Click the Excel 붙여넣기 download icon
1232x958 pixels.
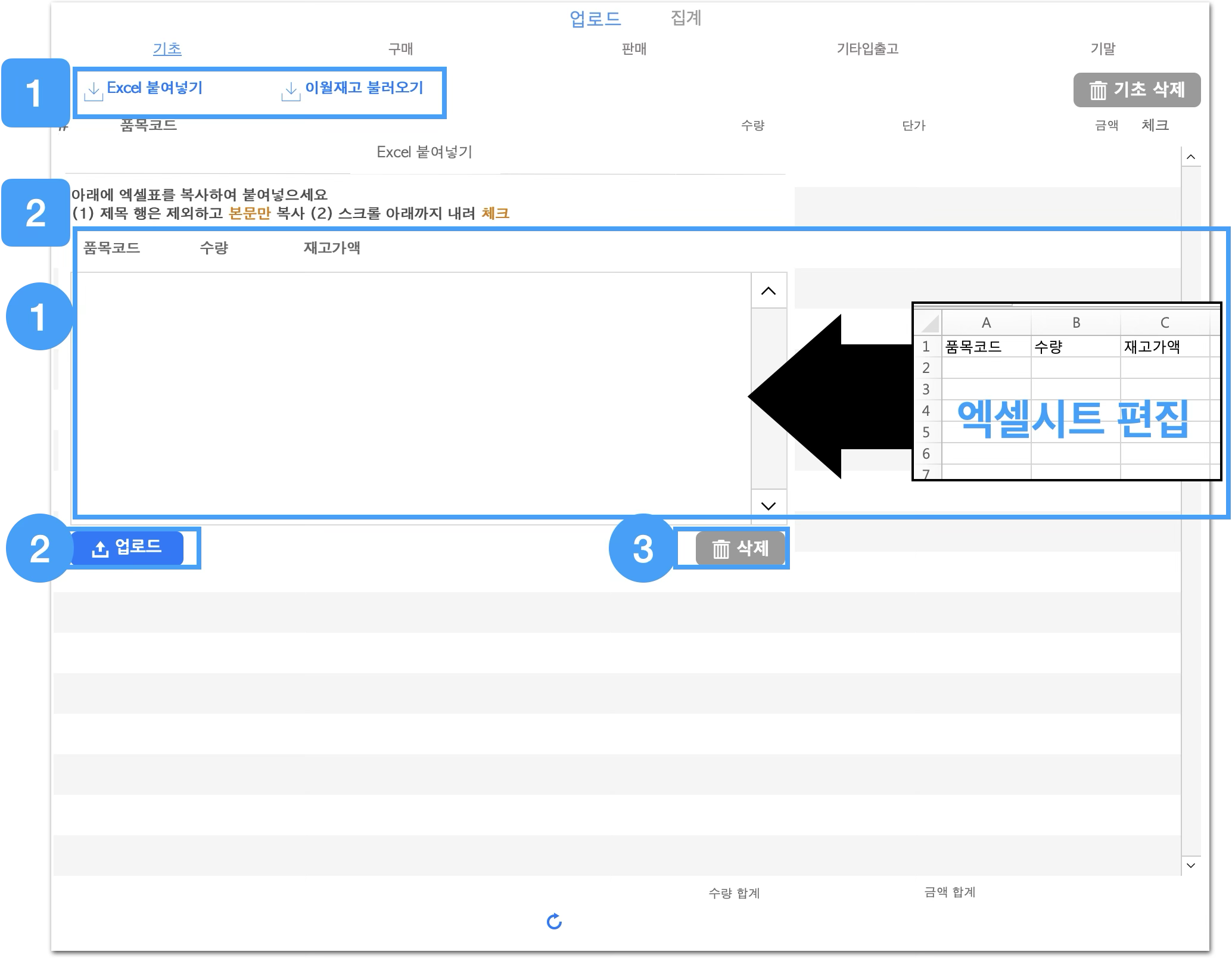point(94,91)
